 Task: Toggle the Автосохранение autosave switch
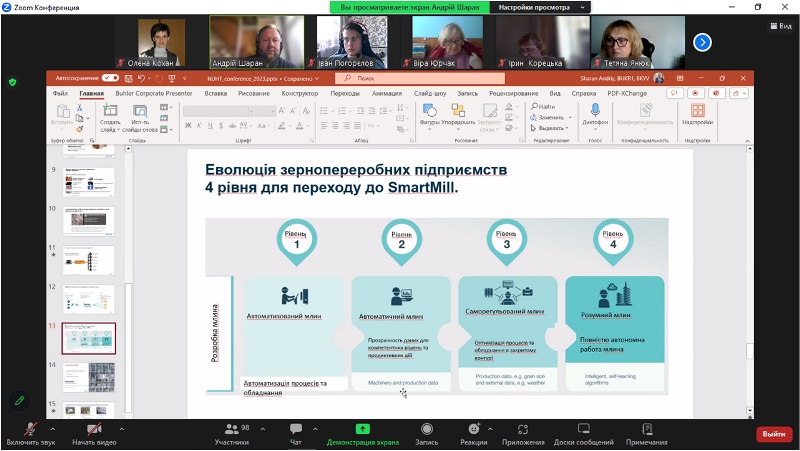coord(110,77)
